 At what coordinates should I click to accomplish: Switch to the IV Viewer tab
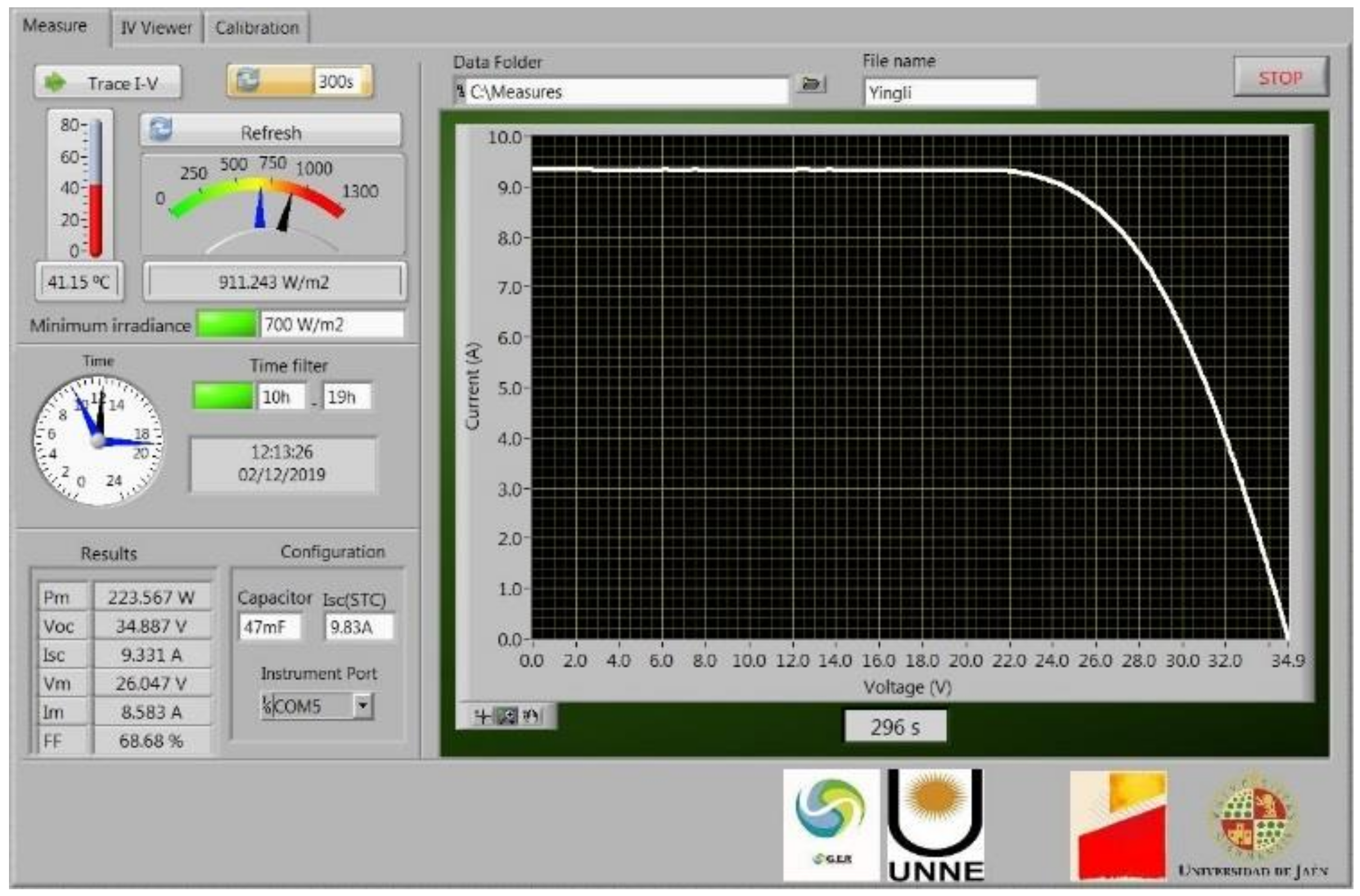click(x=156, y=28)
